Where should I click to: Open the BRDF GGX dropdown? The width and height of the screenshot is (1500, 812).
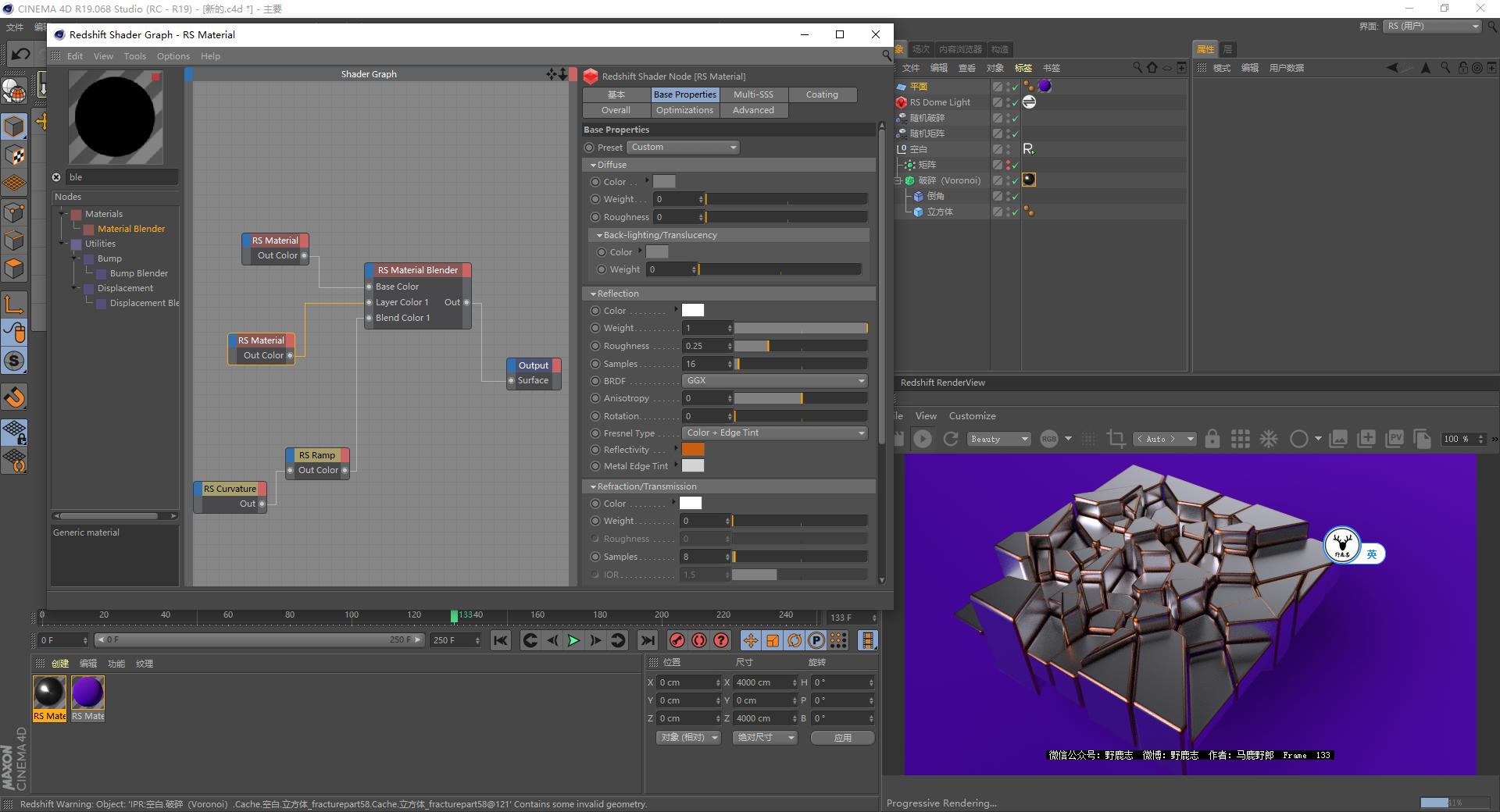[x=773, y=381]
